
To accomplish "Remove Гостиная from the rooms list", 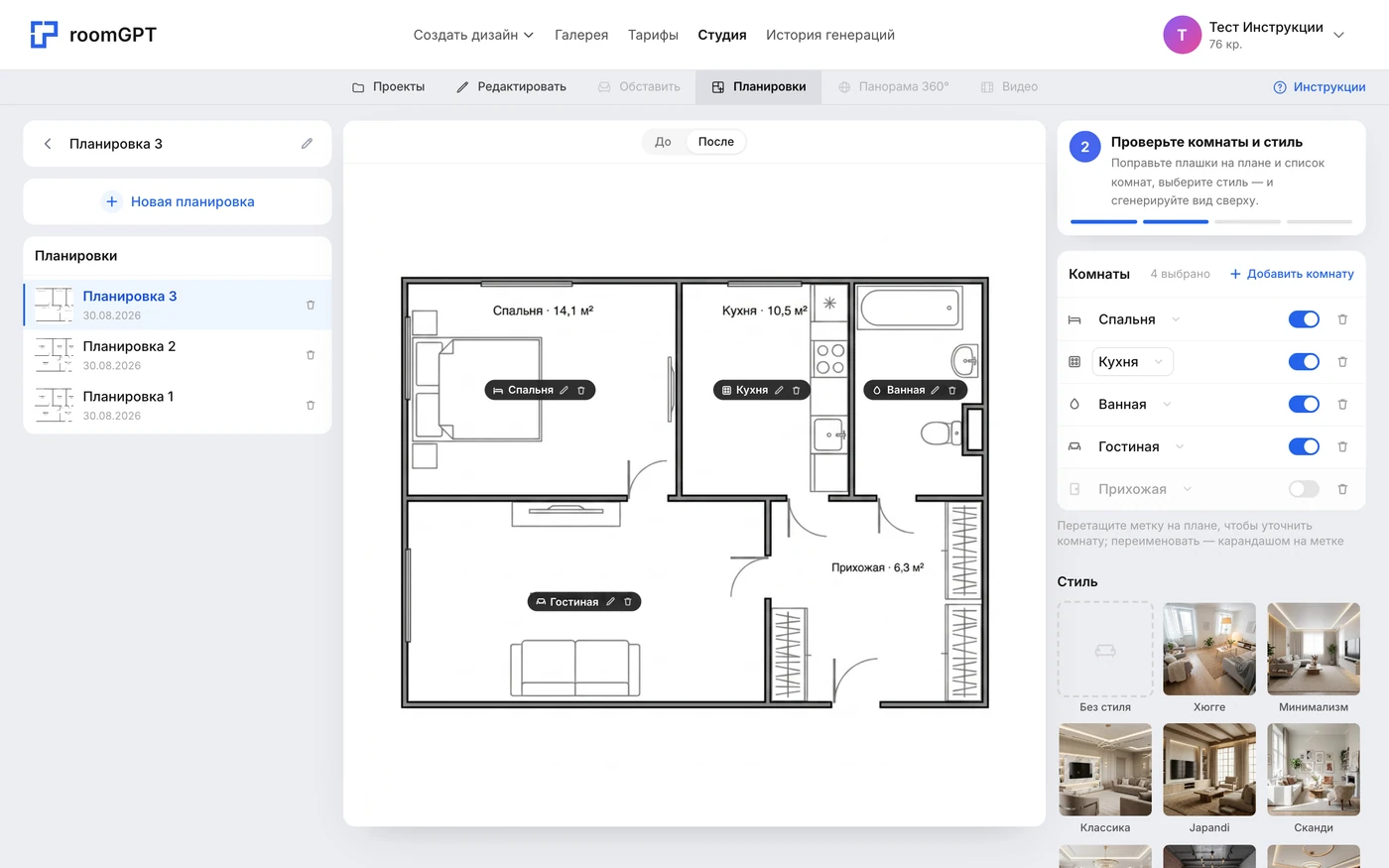I will click(1342, 446).
